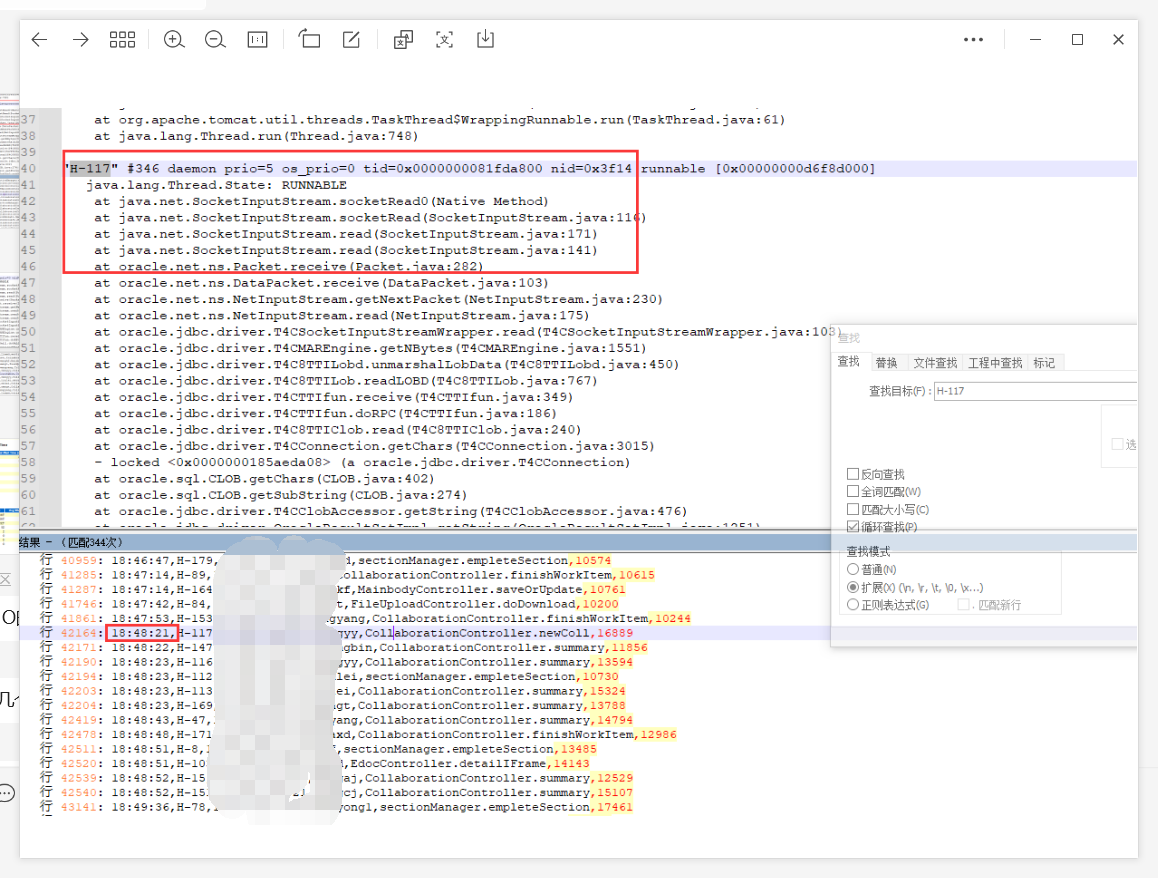Open the three-dot more options menu

pyautogui.click(x=973, y=40)
